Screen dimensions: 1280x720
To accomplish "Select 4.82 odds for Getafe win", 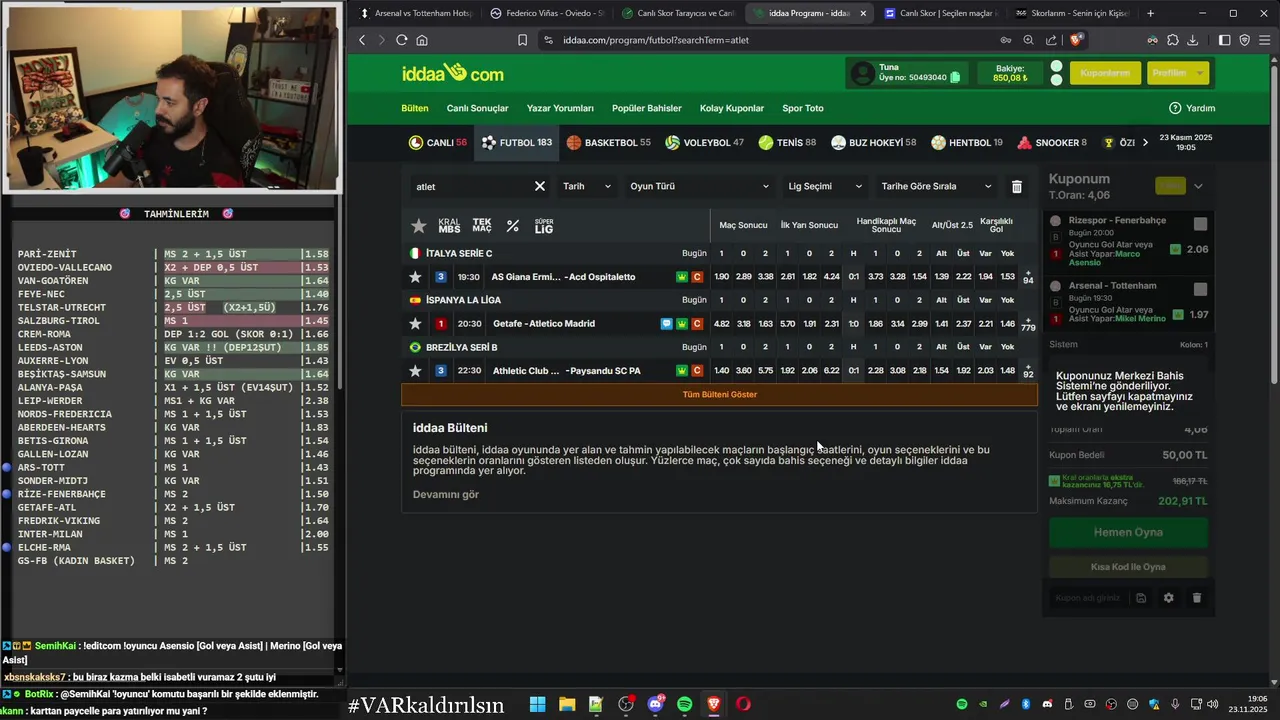I will pyautogui.click(x=721, y=324).
